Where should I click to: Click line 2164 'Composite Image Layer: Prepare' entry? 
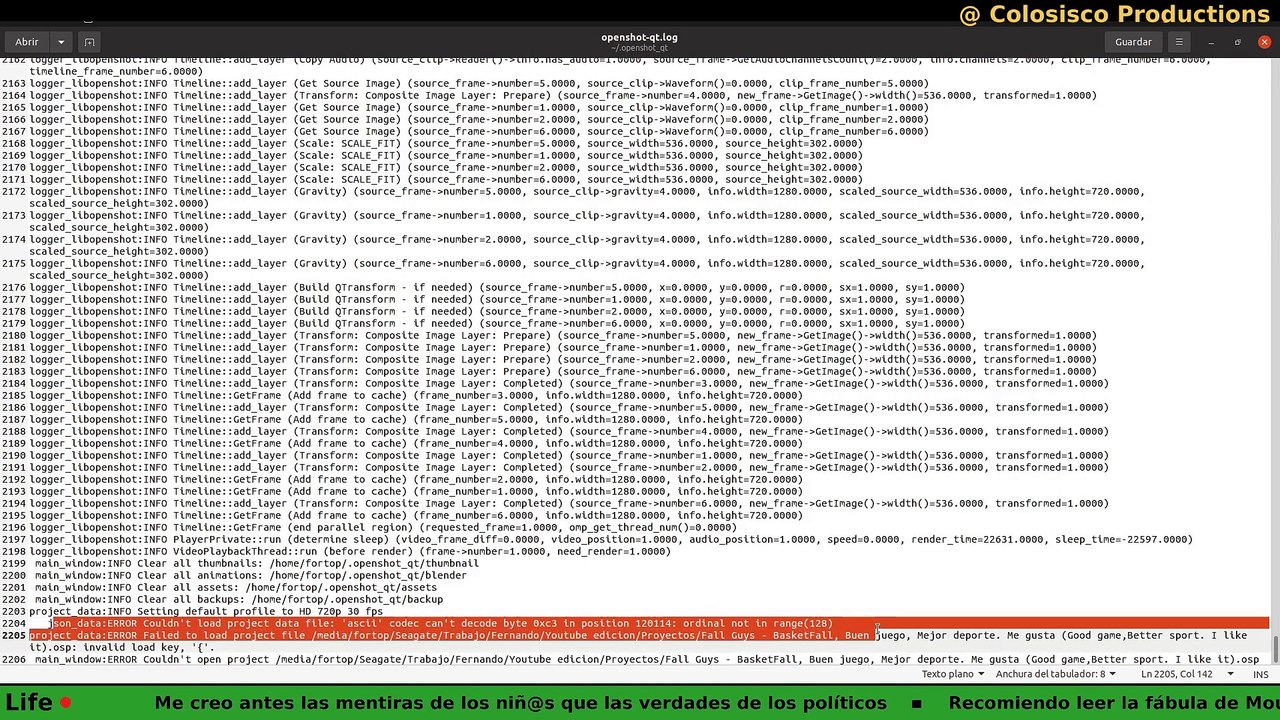point(563,95)
